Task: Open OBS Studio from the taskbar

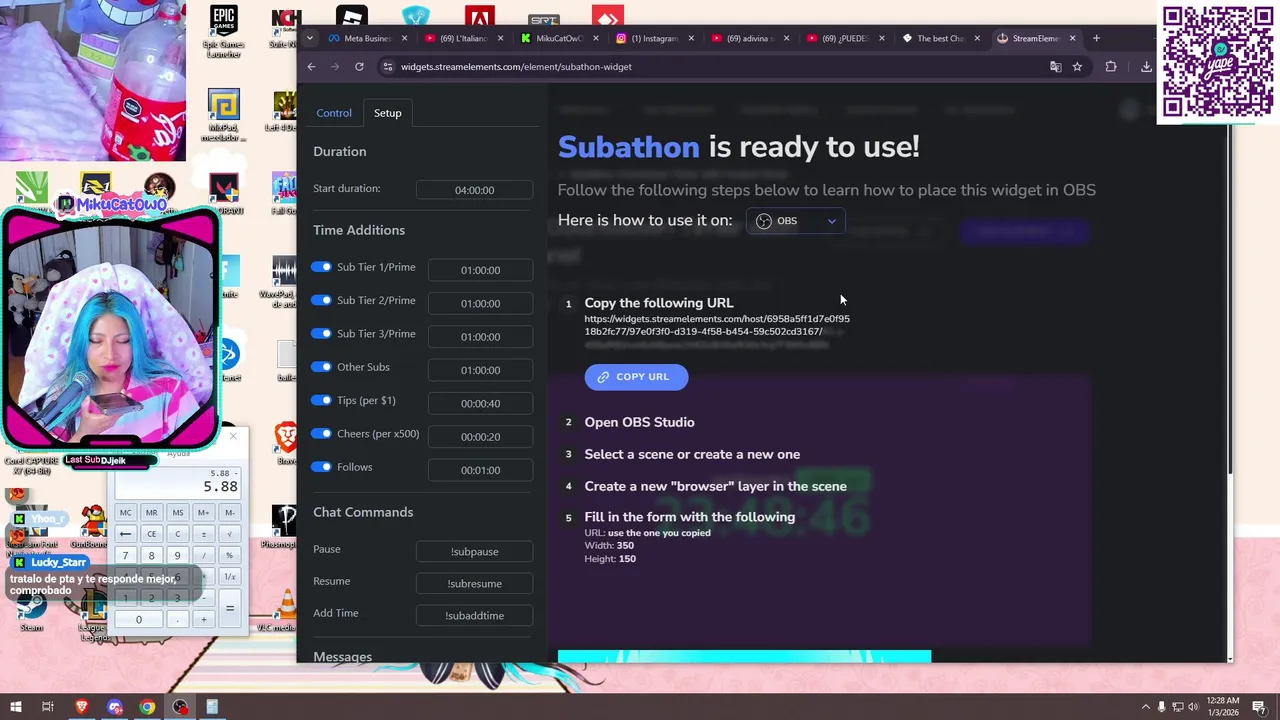Action: [x=180, y=707]
